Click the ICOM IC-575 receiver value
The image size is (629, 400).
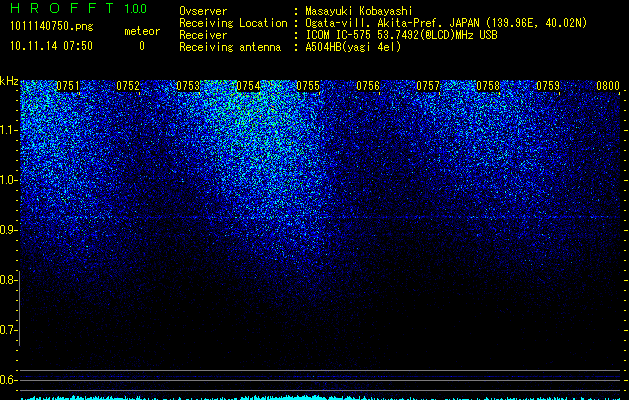click(401, 35)
